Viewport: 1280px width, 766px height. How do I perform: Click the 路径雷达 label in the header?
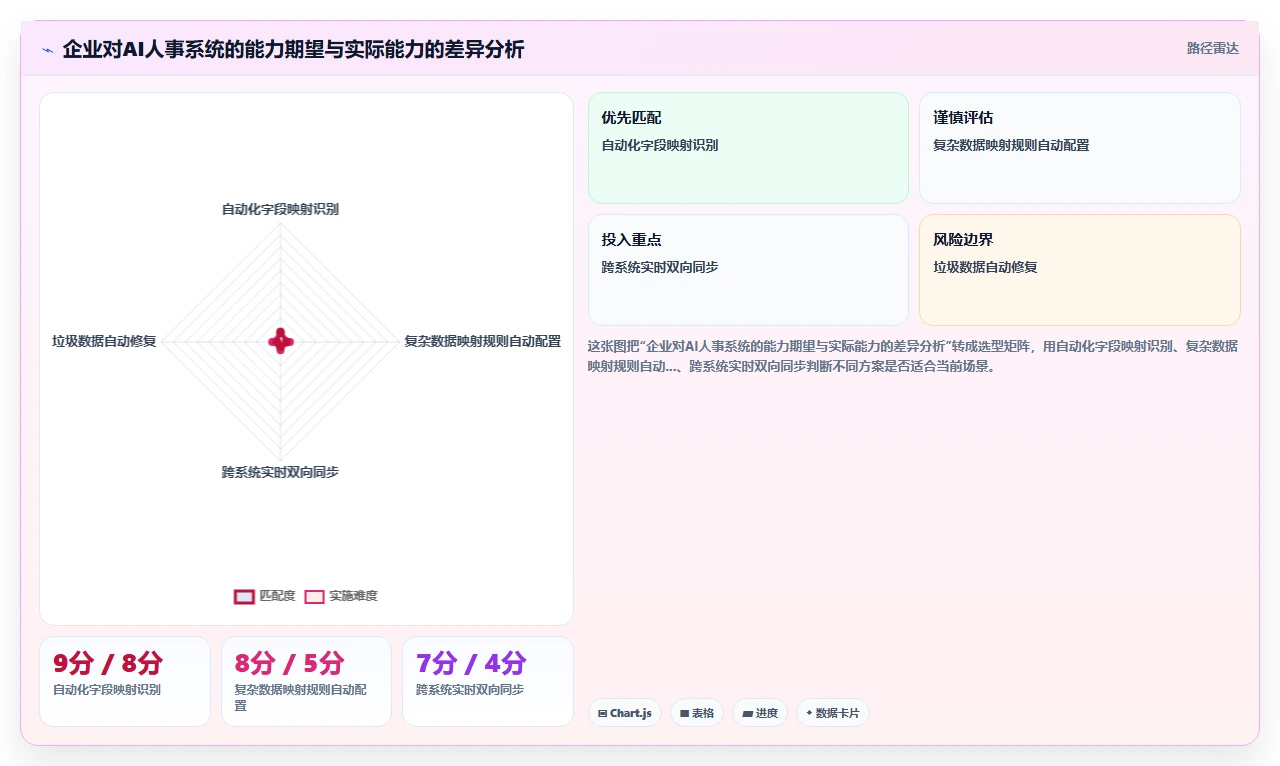1212,48
